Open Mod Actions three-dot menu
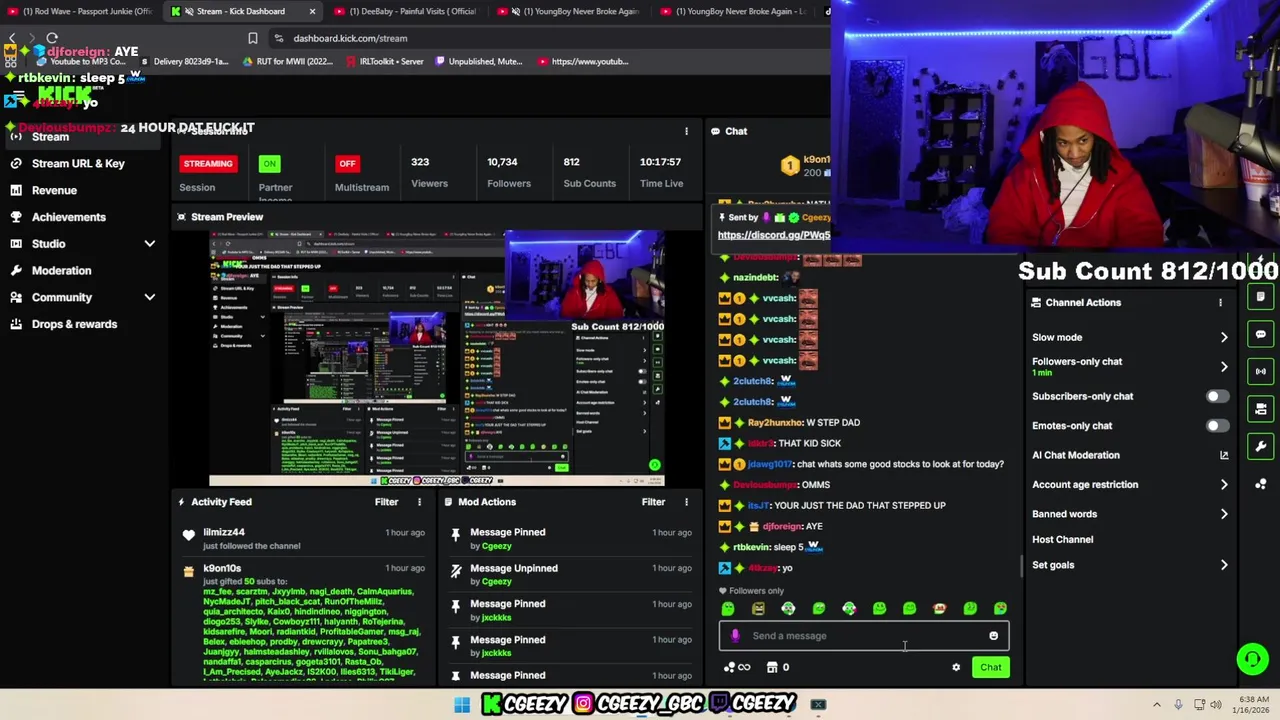Screen dimensions: 1280x720 click(x=686, y=502)
